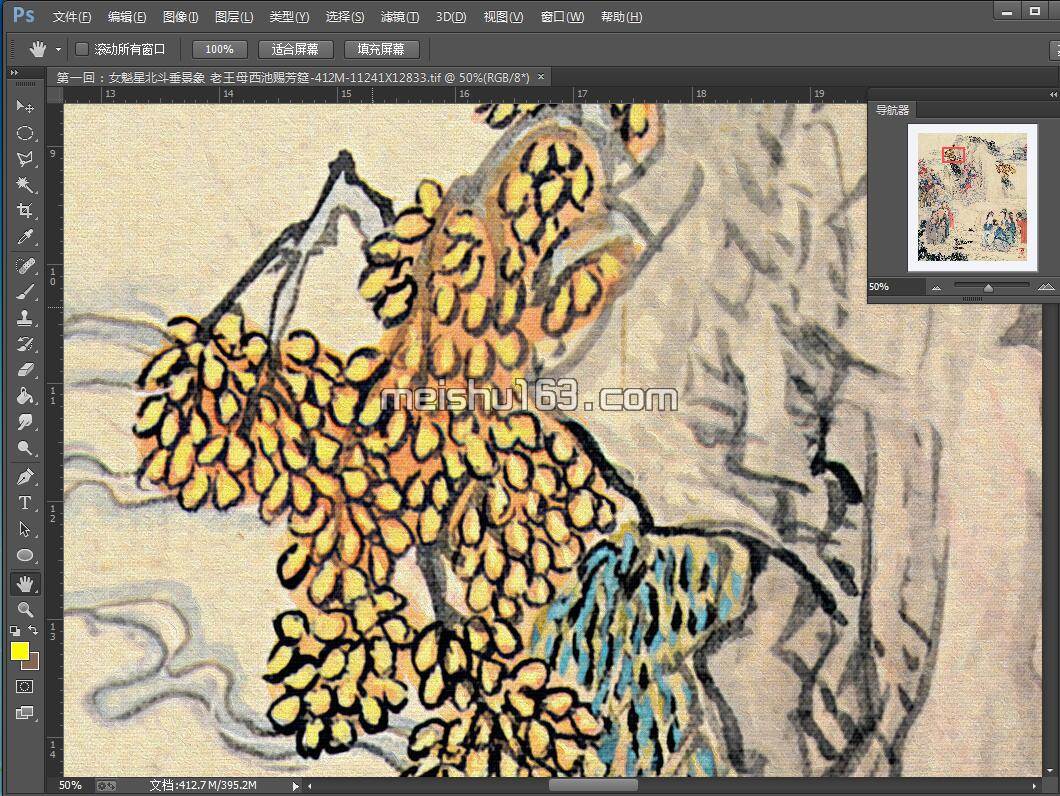
Task: Open 3D(D) menu
Action: pos(451,16)
